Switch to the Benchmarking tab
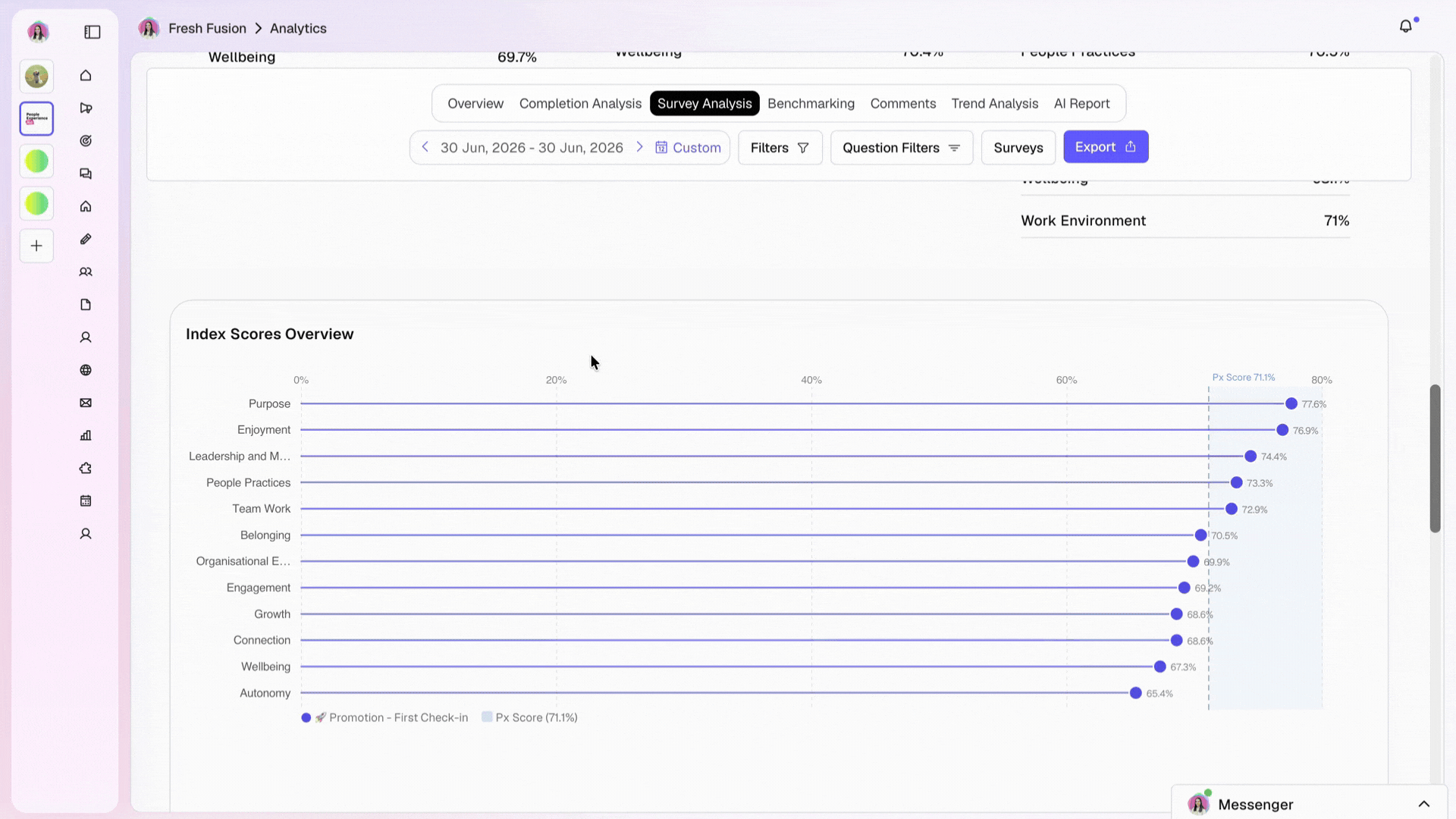Viewport: 1456px width, 819px height. point(811,103)
